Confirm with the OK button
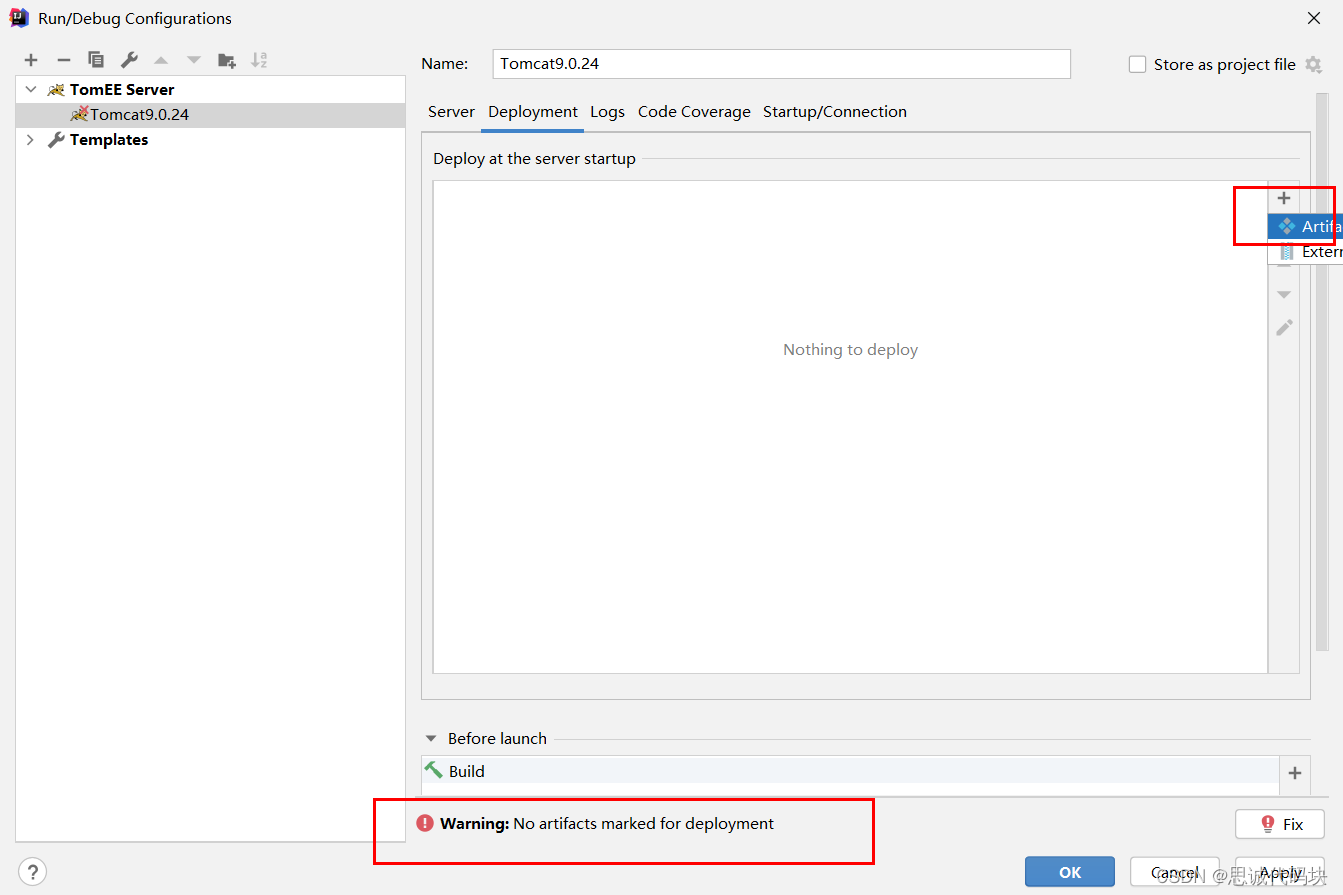1343x895 pixels. 1070,872
